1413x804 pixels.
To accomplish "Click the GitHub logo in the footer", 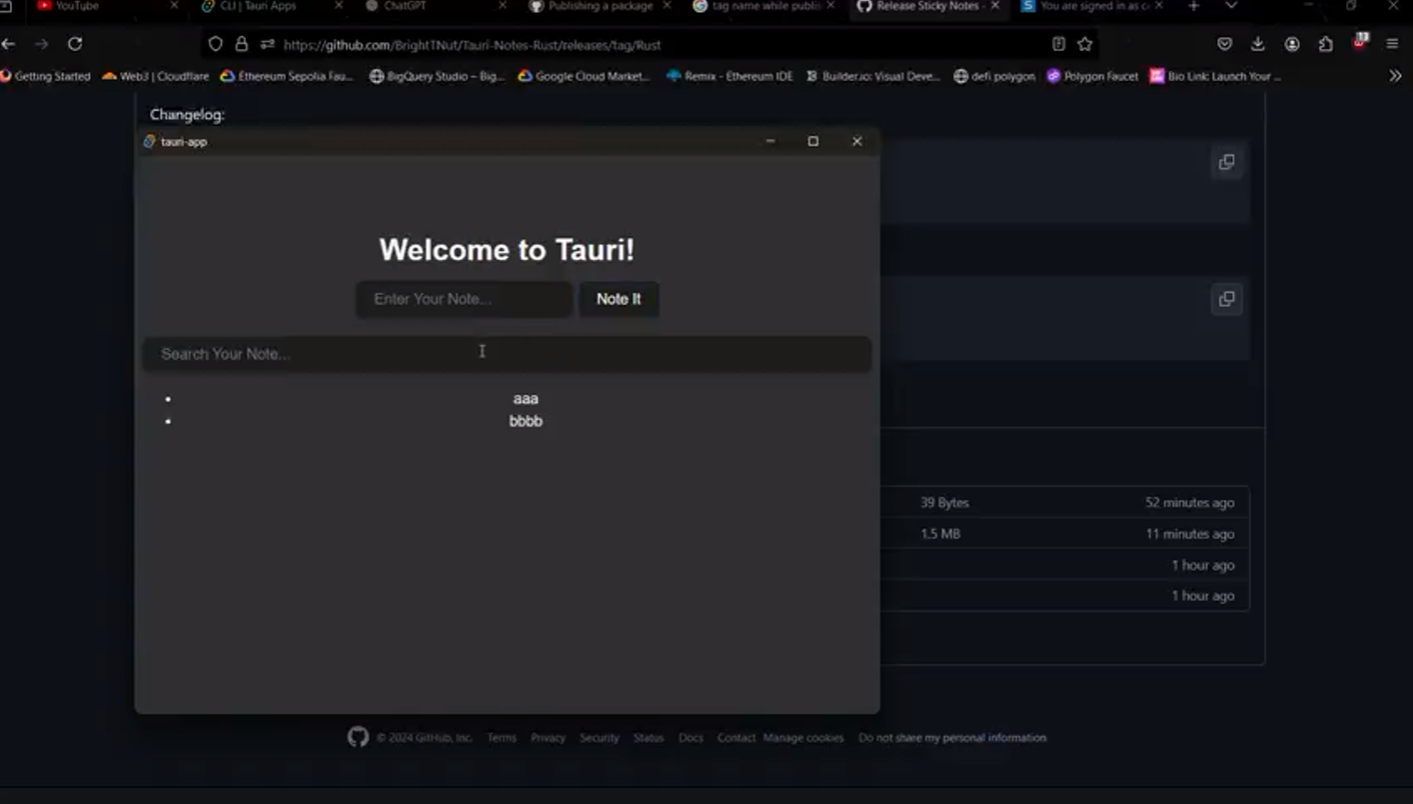I will click(358, 737).
